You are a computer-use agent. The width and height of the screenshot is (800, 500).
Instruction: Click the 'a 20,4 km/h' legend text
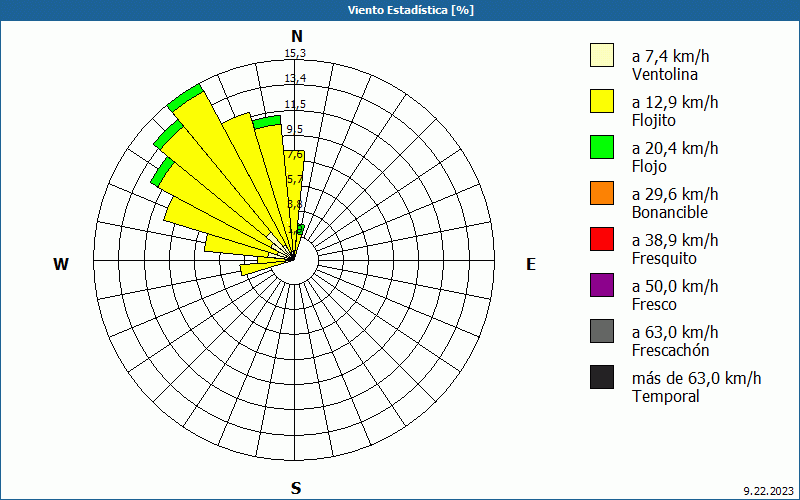click(675, 148)
